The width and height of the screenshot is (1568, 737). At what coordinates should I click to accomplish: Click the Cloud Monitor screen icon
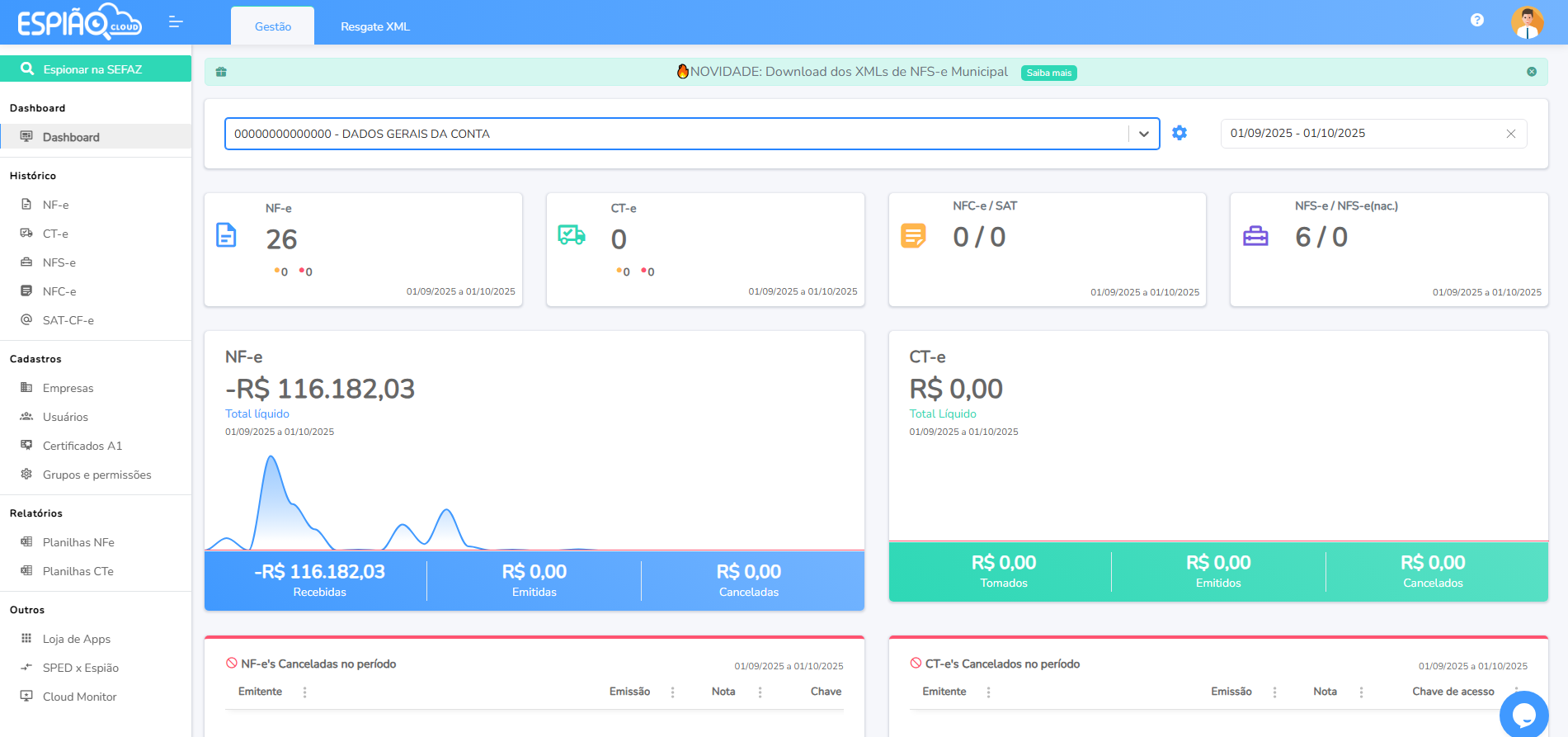[x=26, y=696]
